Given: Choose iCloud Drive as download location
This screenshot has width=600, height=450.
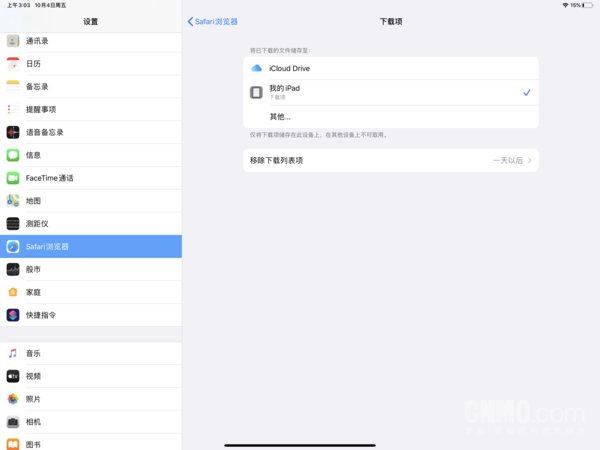Looking at the screenshot, I should point(391,68).
